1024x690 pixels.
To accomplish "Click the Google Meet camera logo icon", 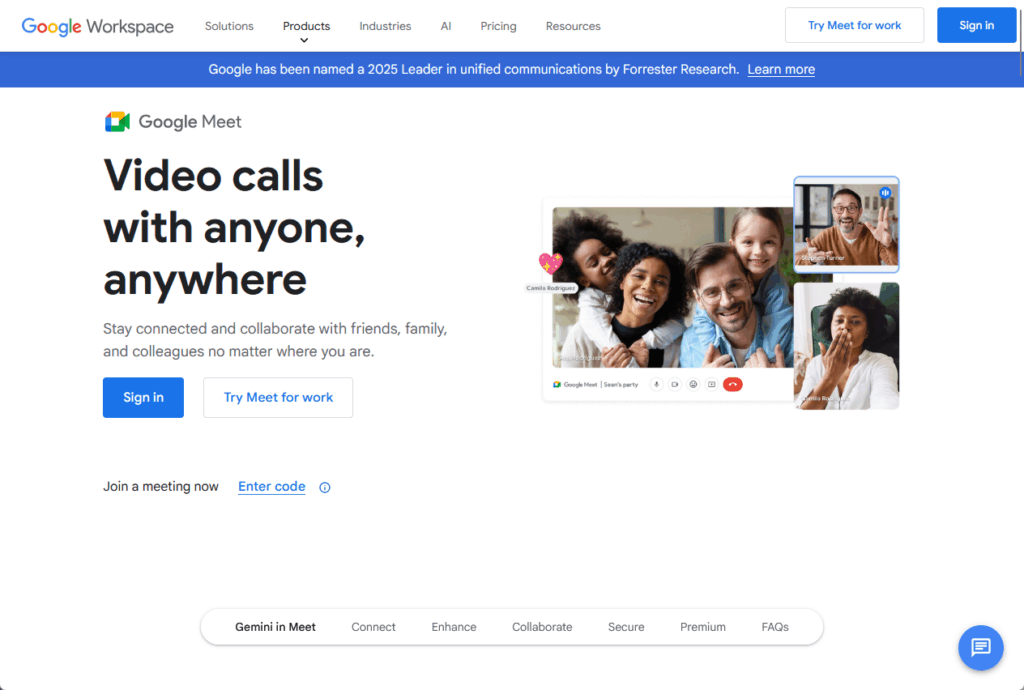I will [118, 121].
